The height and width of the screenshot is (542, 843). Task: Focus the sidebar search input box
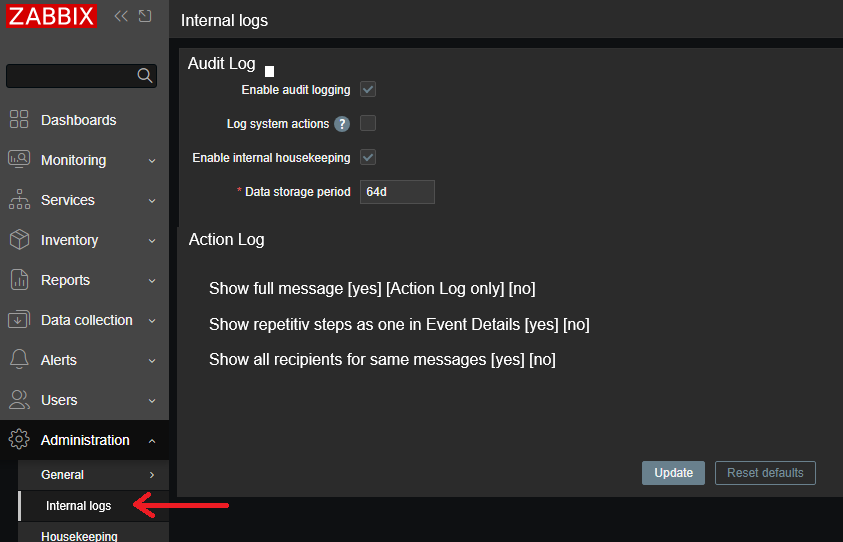70,76
